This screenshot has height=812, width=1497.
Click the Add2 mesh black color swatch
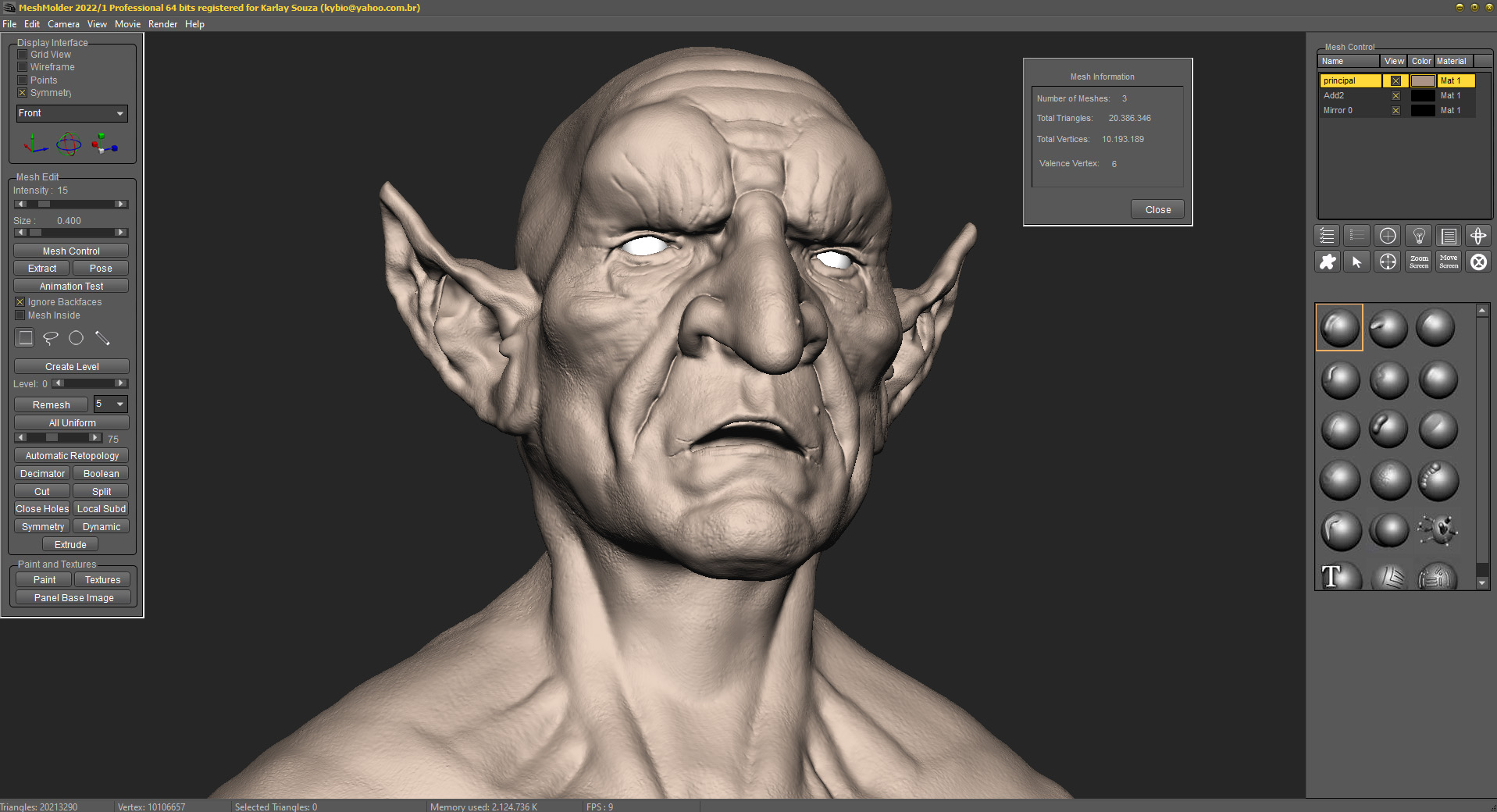[1423, 95]
